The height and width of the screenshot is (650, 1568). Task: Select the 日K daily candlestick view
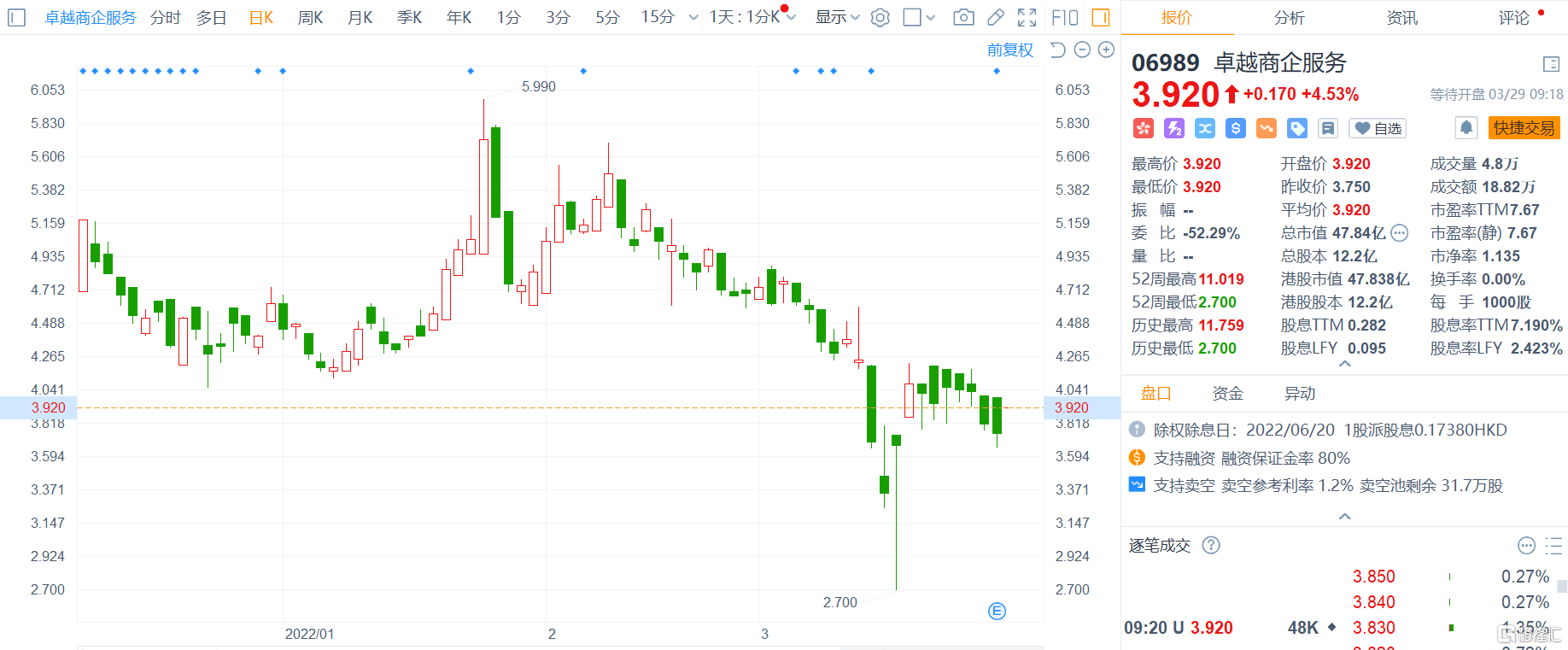pos(261,17)
